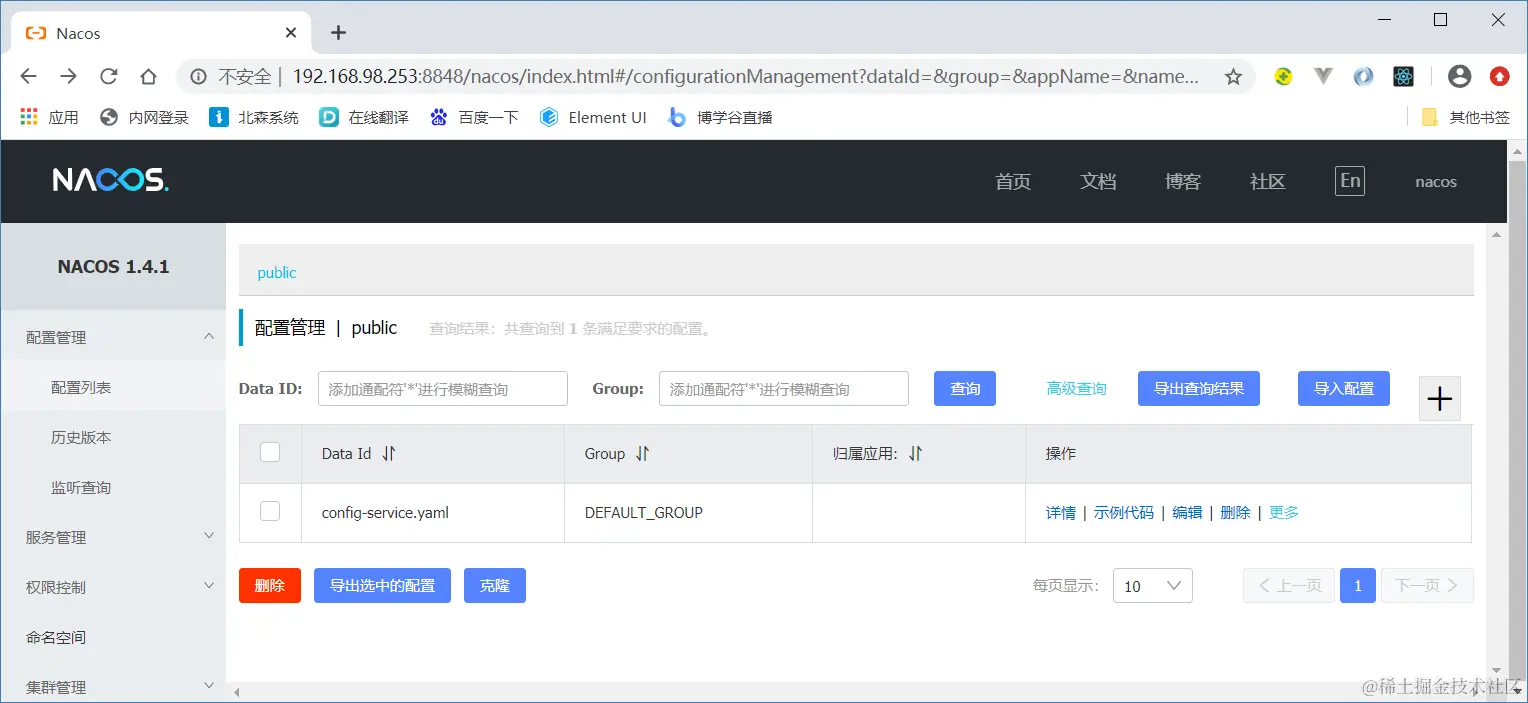Open the React DevTools extension icon
The height and width of the screenshot is (703, 1528).
(1403, 76)
